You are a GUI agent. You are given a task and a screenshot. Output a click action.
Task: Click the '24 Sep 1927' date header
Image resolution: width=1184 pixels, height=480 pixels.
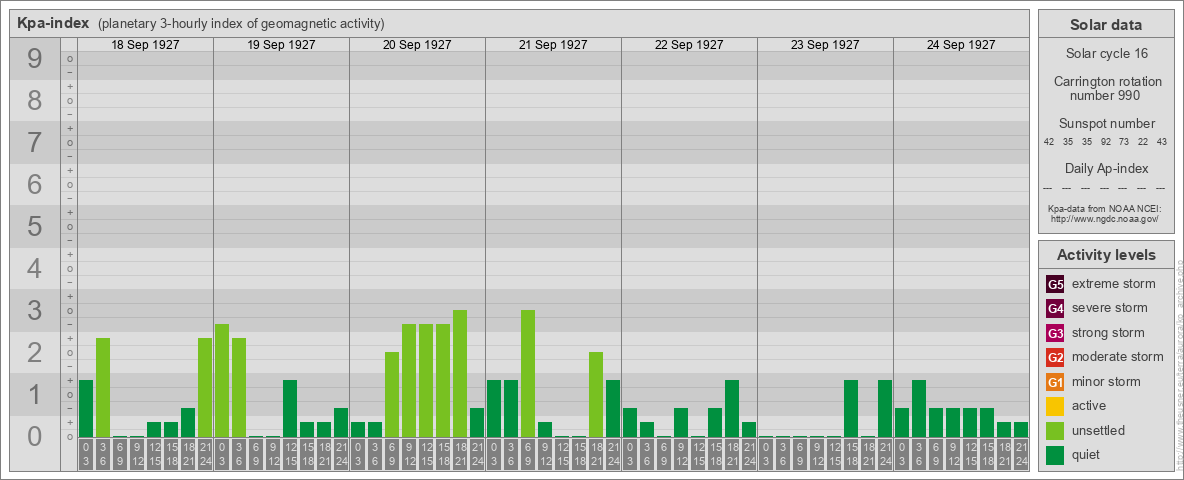coord(960,45)
